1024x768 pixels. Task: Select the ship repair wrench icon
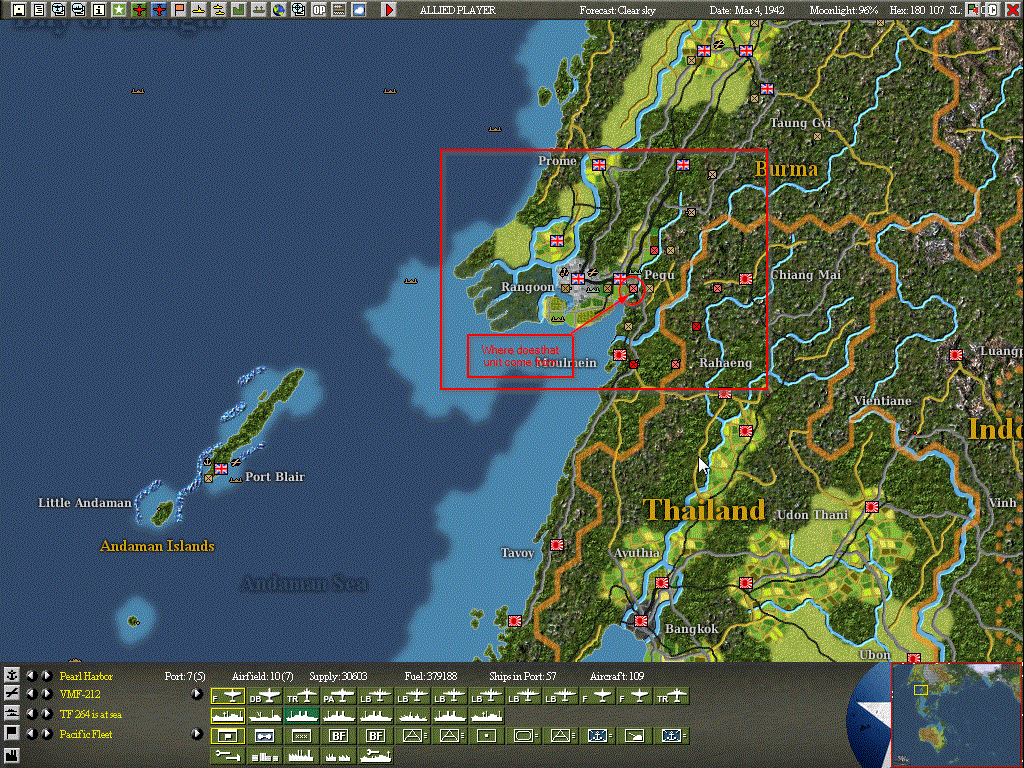pos(376,756)
